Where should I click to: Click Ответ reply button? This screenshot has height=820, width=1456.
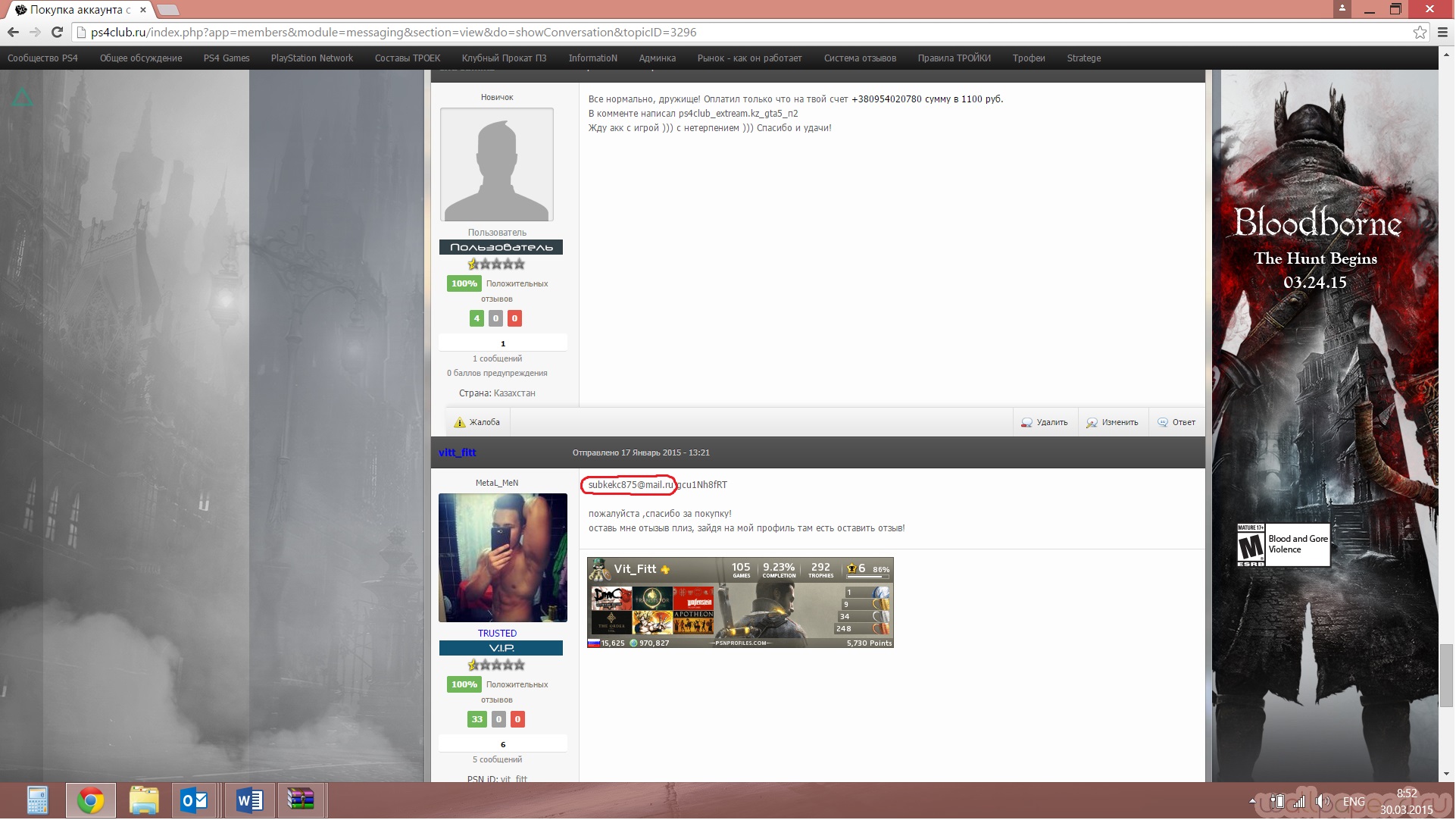1176,423
